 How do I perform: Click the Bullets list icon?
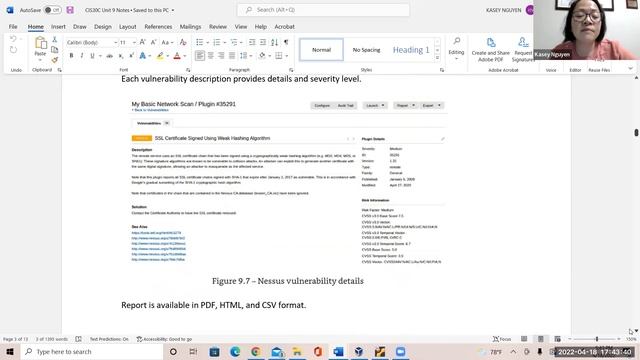tap(200, 42)
